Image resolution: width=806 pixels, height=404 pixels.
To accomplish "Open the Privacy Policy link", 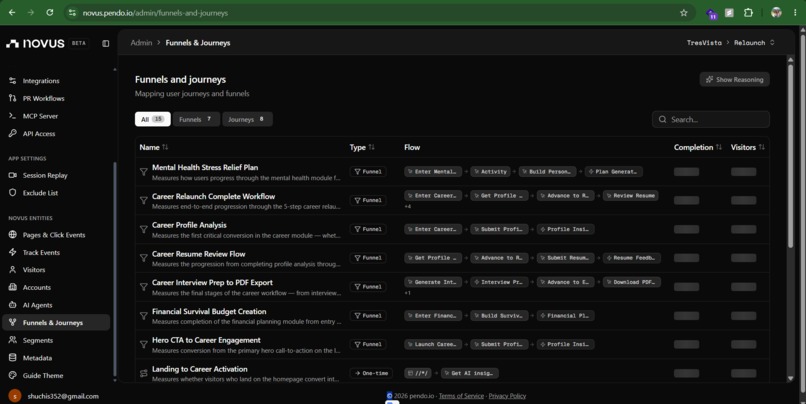I will pos(507,396).
